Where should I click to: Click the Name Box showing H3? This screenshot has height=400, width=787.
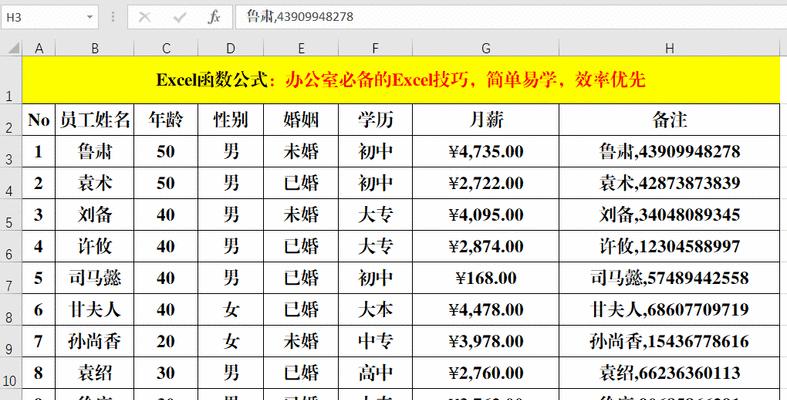click(50, 18)
